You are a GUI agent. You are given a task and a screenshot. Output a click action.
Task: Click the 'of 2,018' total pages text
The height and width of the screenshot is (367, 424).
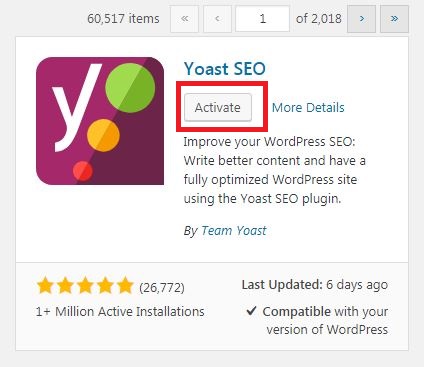point(319,19)
